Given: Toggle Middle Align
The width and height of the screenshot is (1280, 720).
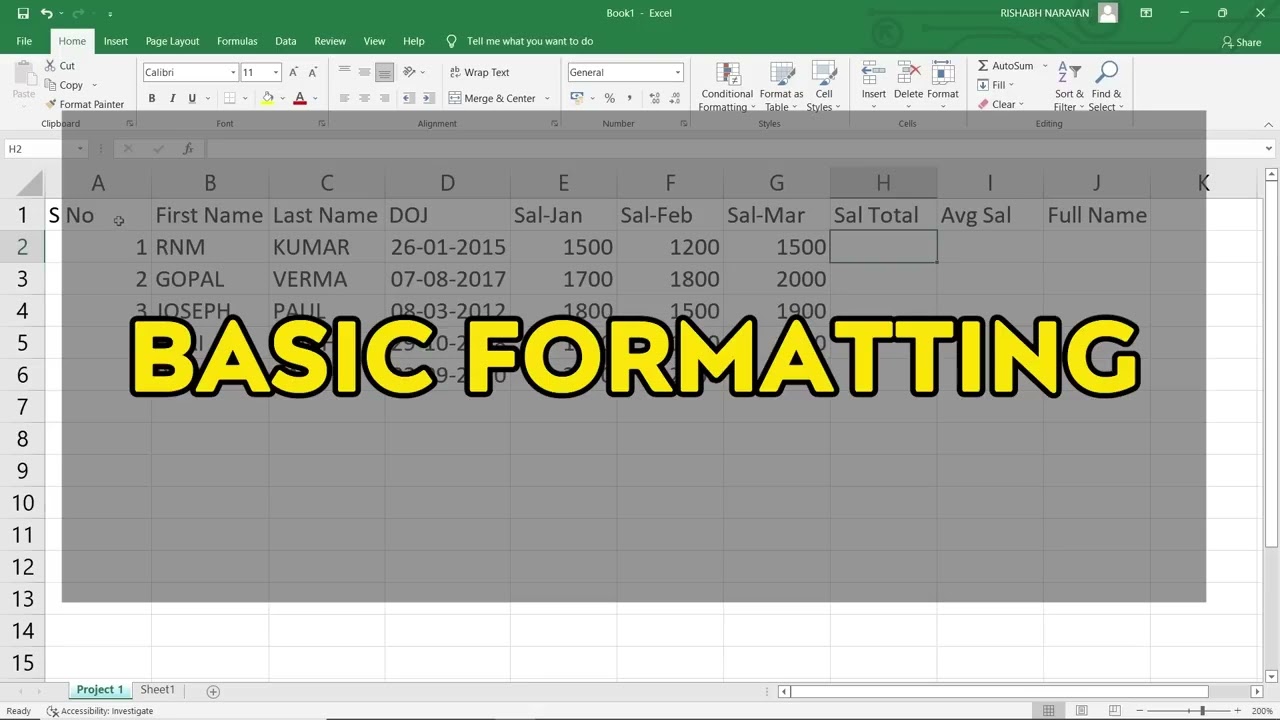Looking at the screenshot, I should click(x=364, y=72).
